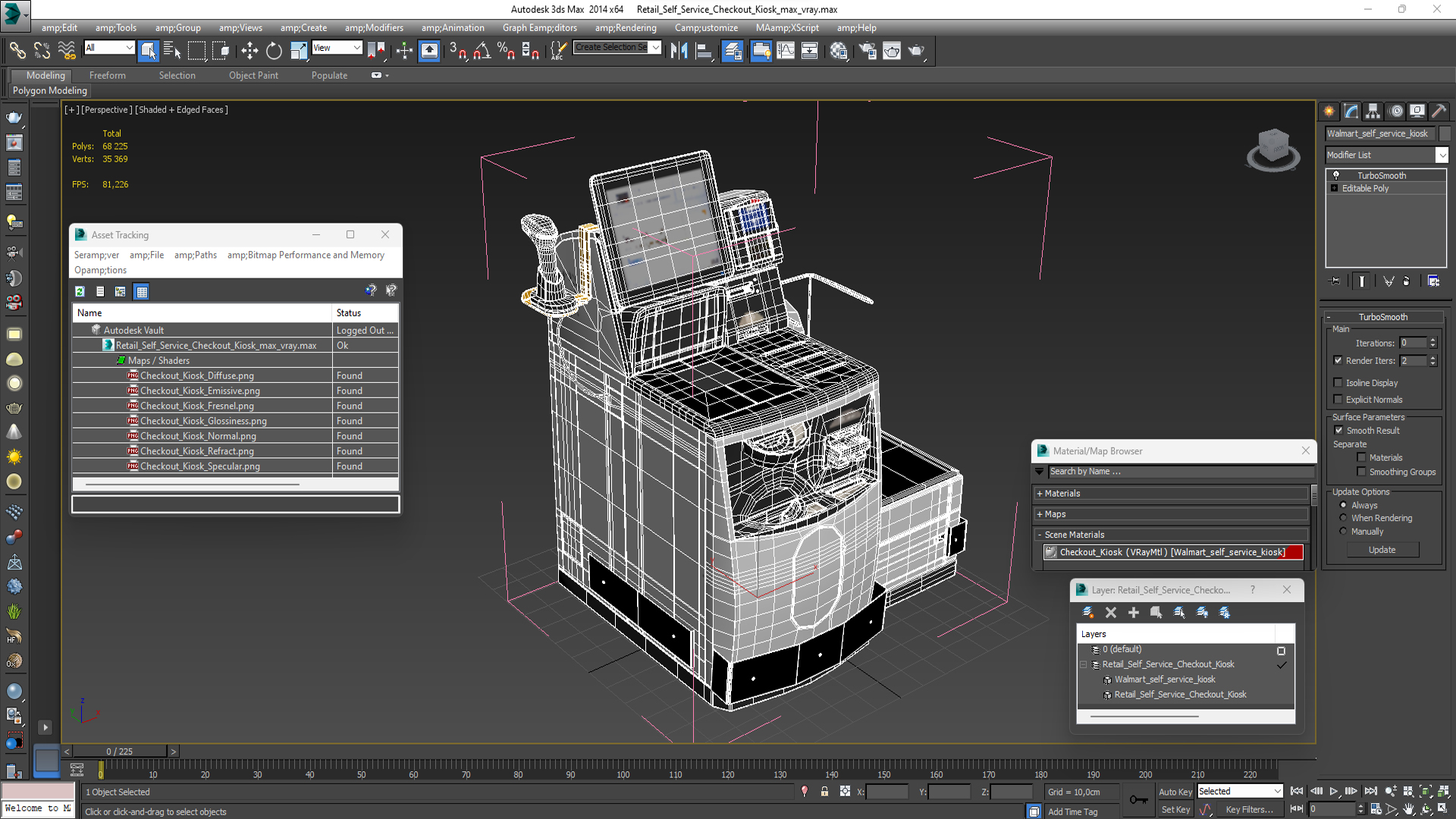
Task: Click the object color swatch beside name
Action: pyautogui.click(x=1445, y=133)
